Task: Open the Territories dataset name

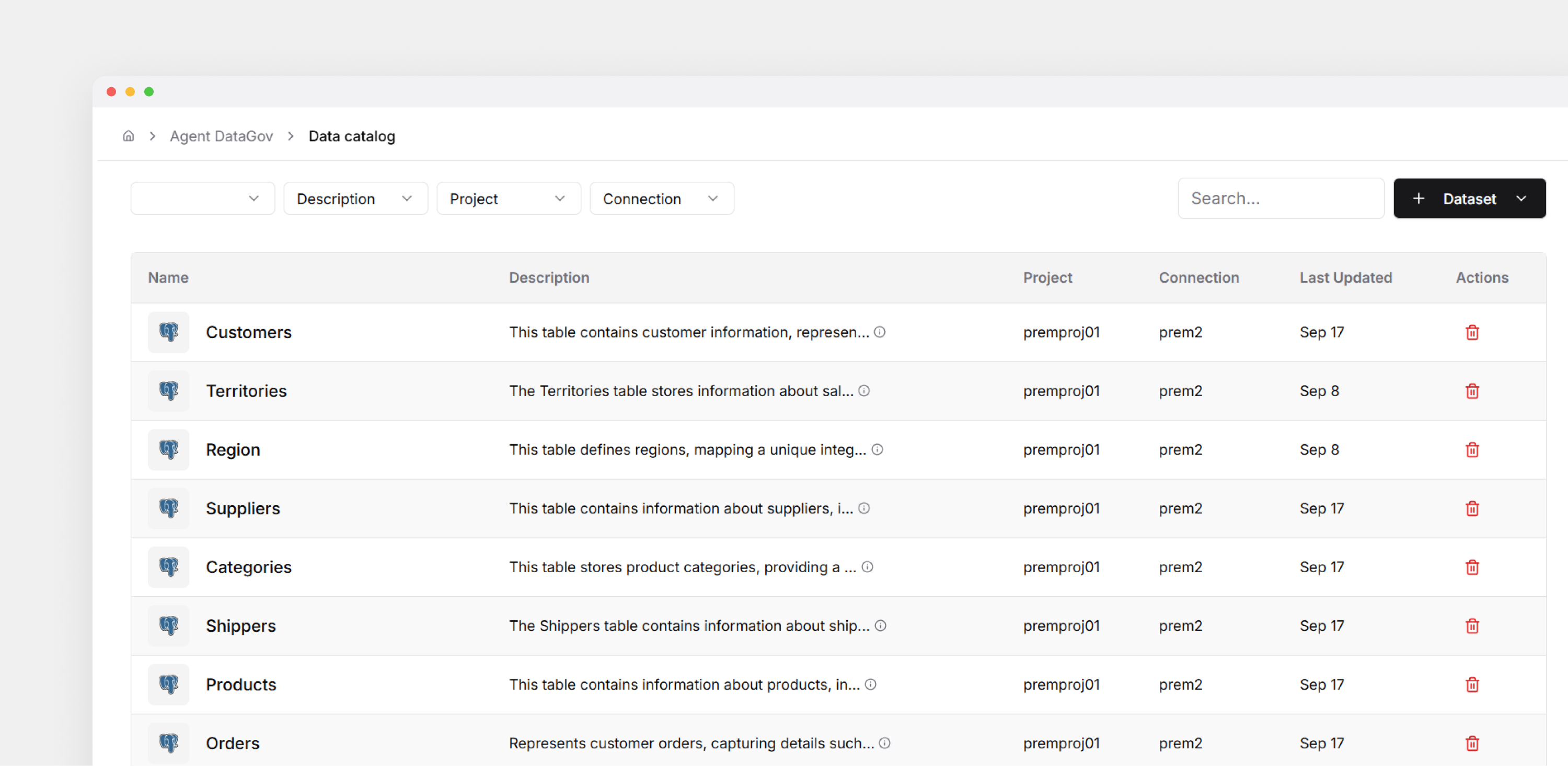Action: (246, 391)
